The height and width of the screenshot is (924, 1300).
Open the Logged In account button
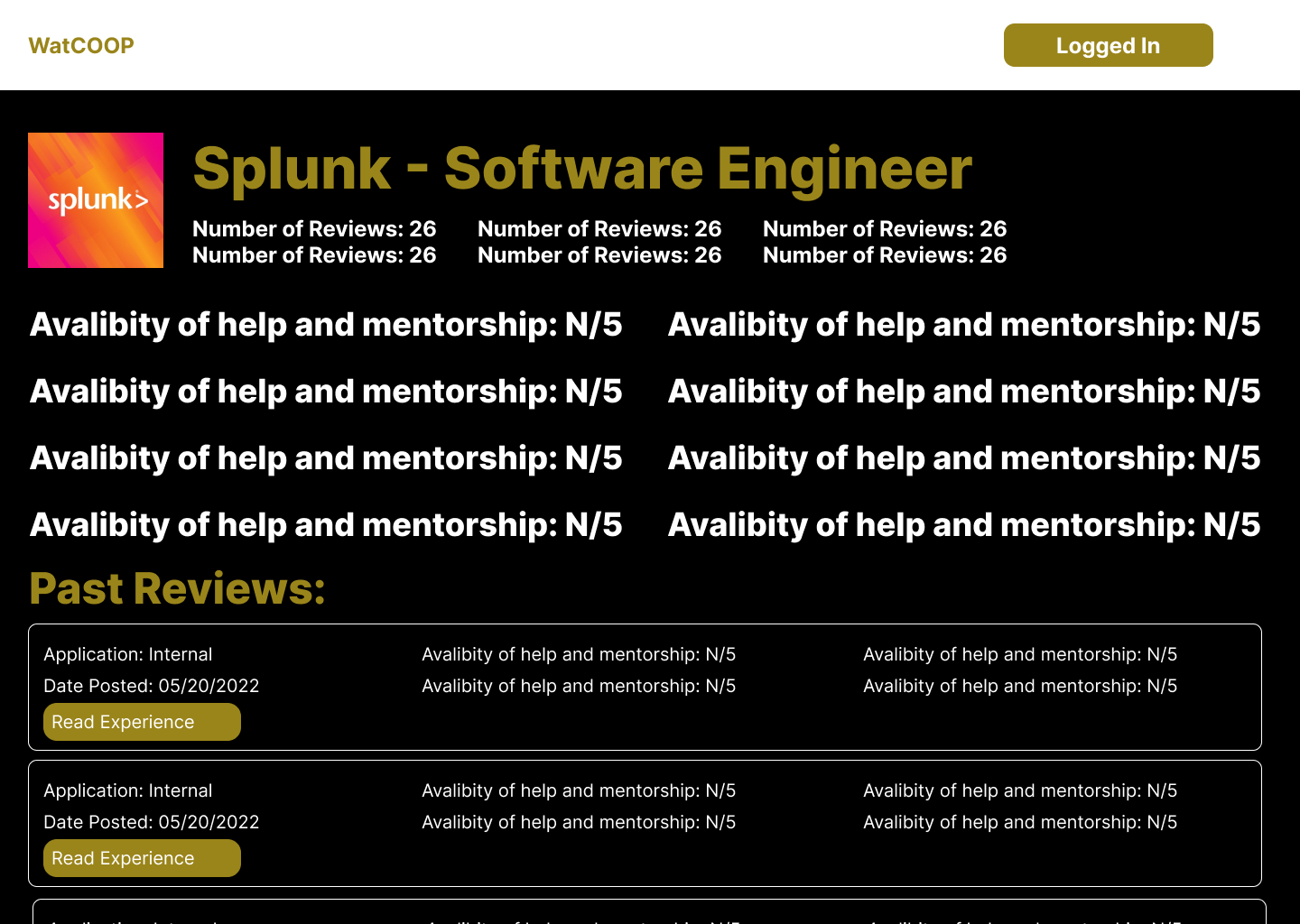tap(1108, 45)
